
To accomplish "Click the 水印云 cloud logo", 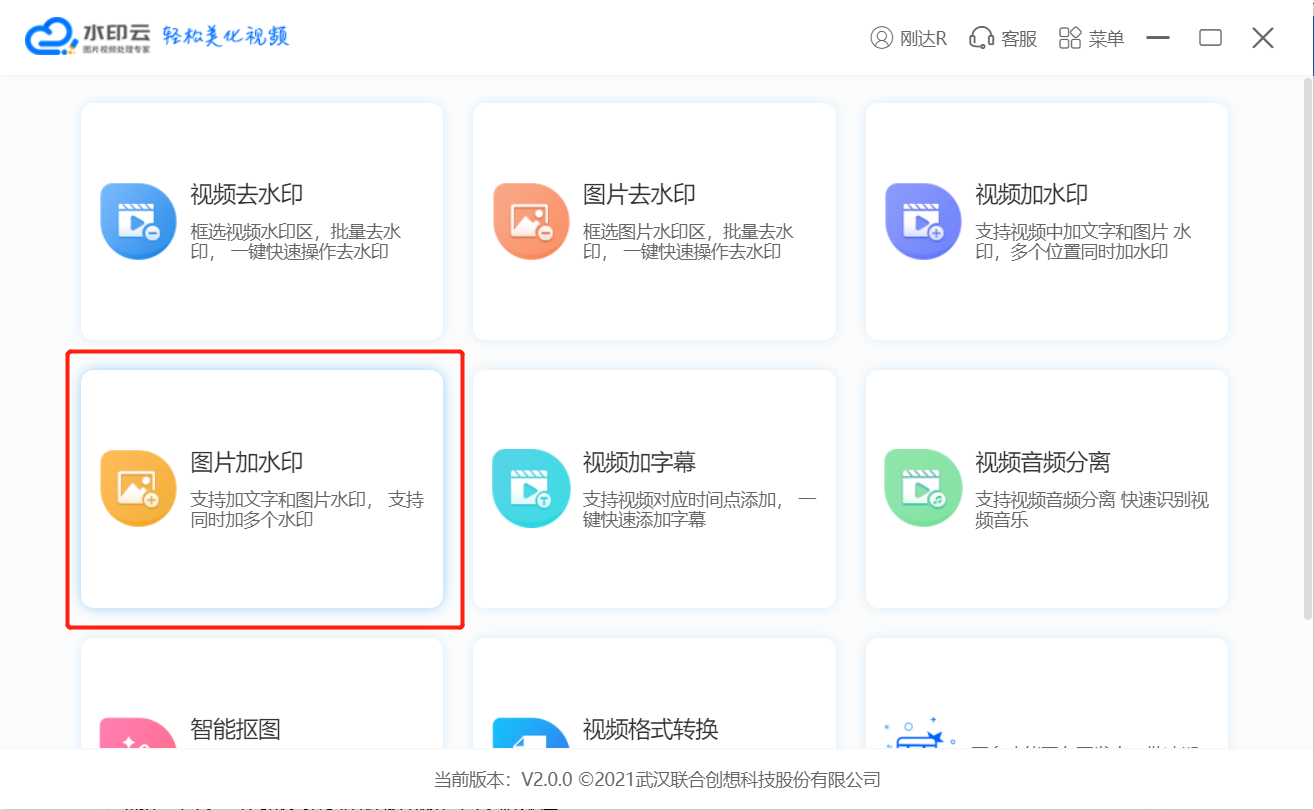I will (x=52, y=37).
